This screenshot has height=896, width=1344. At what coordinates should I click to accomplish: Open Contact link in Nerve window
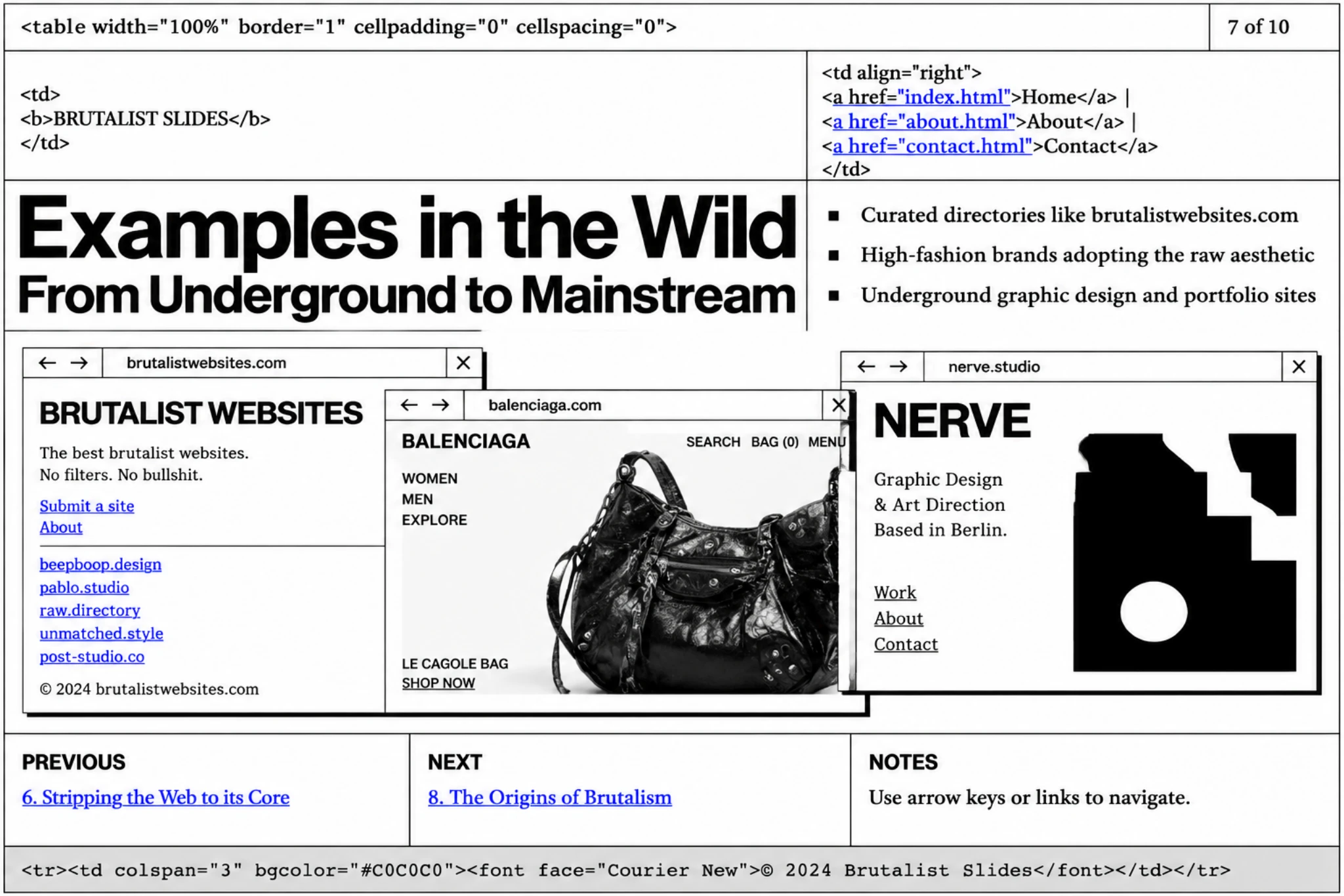tap(906, 643)
